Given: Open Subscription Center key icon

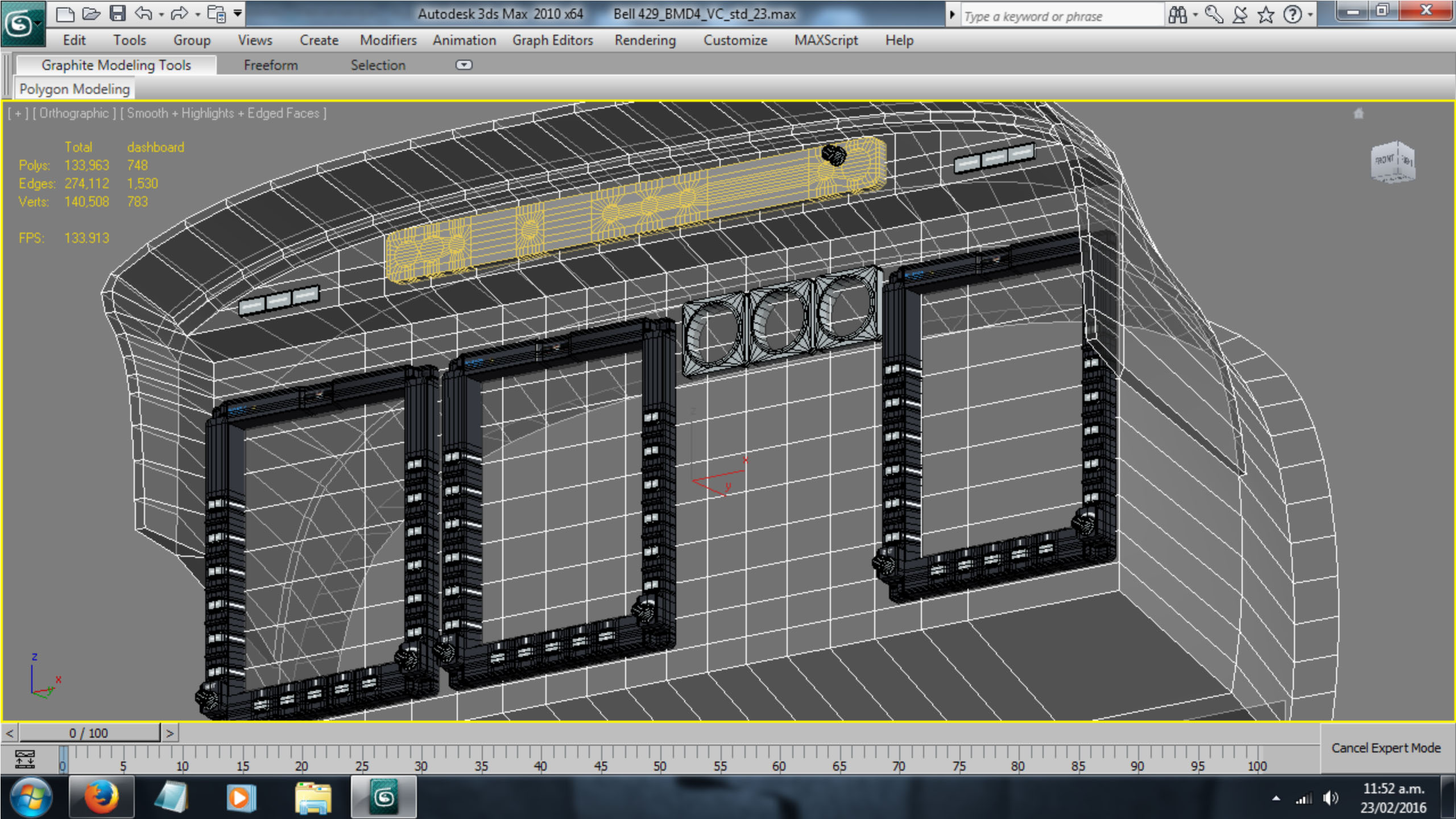Looking at the screenshot, I should [x=1213, y=15].
